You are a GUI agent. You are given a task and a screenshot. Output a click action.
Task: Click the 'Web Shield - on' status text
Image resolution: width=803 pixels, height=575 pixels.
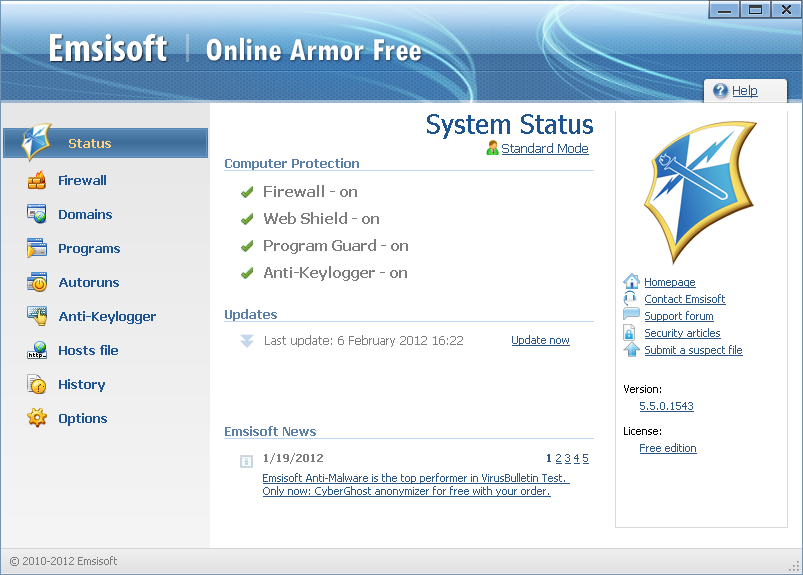321,219
